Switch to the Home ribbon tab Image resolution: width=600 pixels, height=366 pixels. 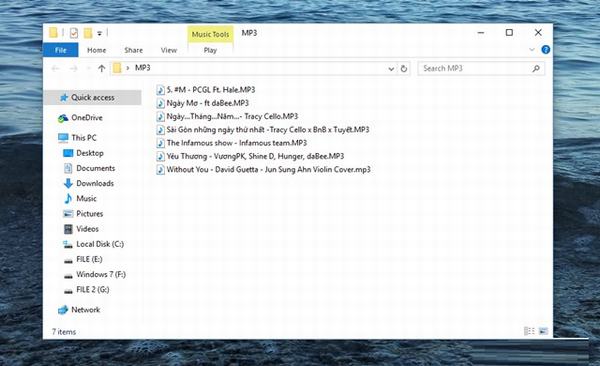pos(96,50)
